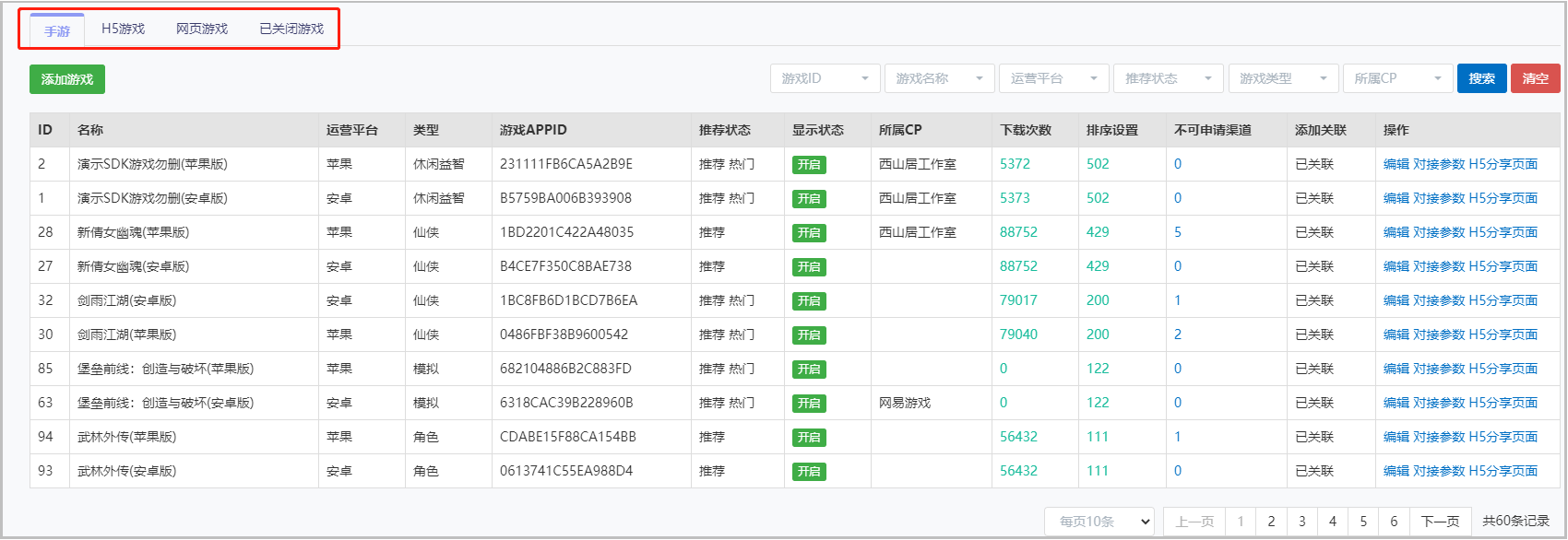Expand the 游戏名称 filter dropdown
1568x540 pixels.
[940, 78]
